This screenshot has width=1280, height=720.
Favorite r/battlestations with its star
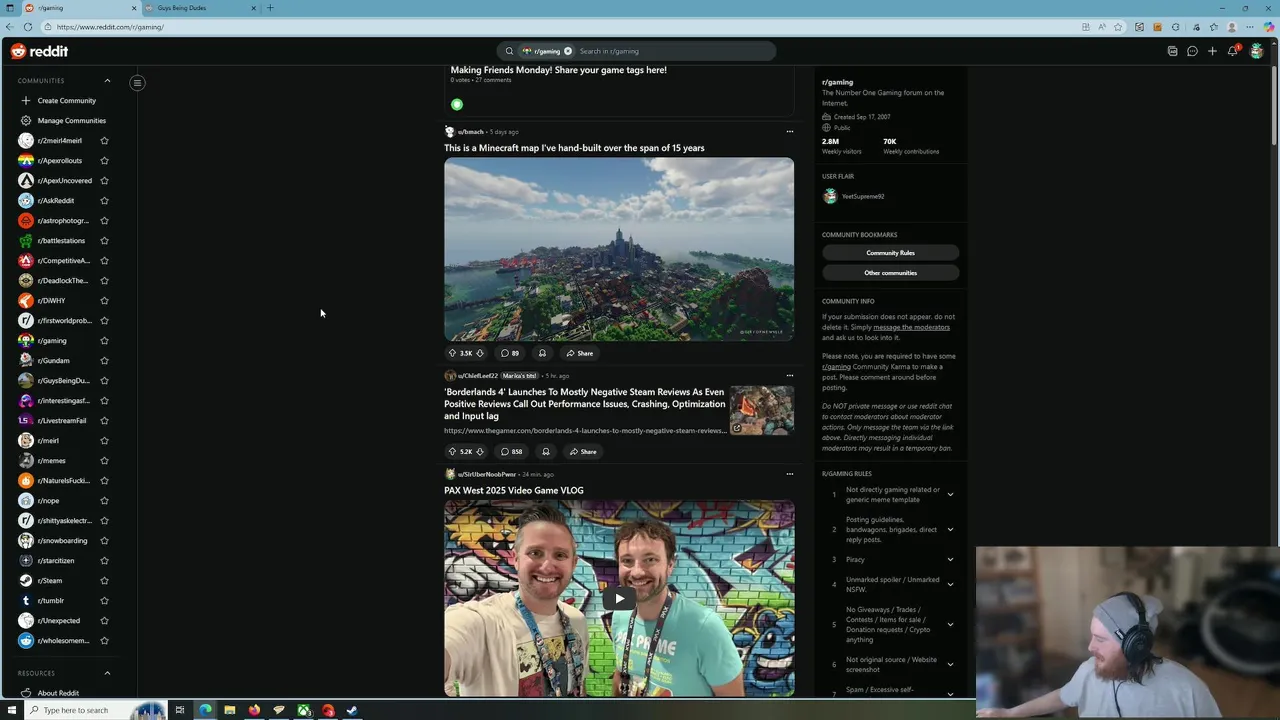click(x=104, y=240)
